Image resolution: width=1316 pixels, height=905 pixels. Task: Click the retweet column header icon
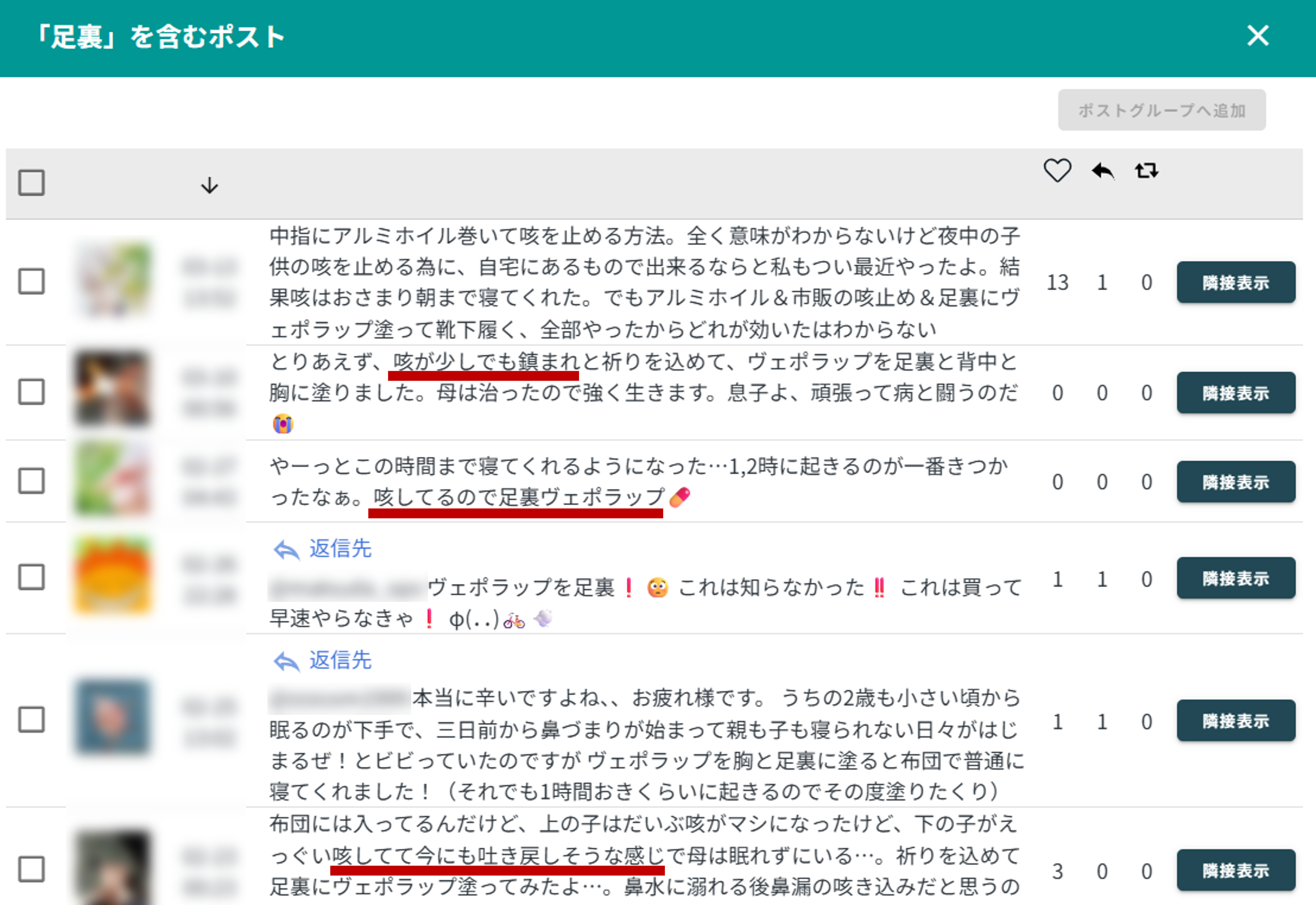1146,171
